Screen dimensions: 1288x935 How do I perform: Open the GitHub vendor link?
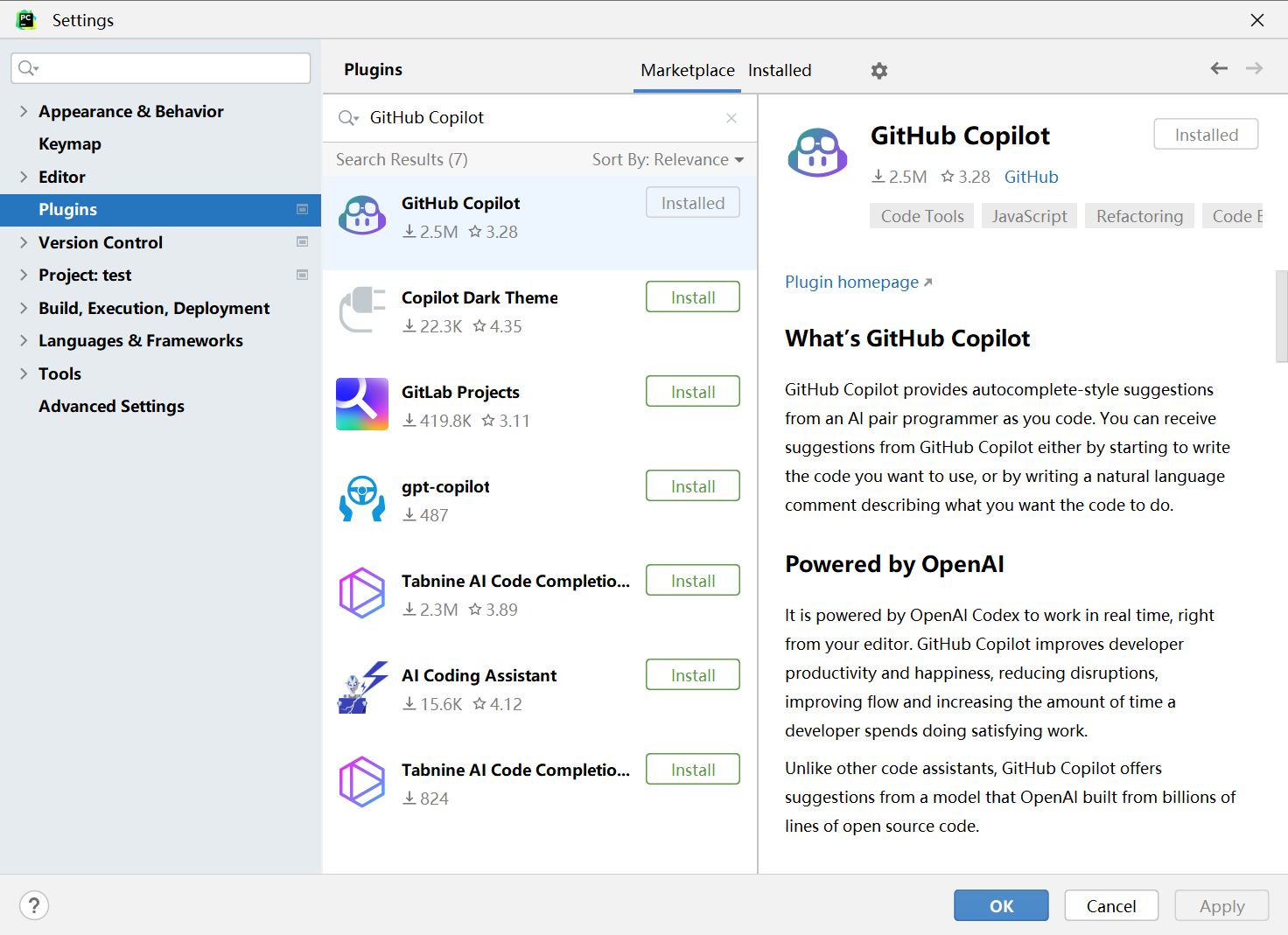[1031, 177]
